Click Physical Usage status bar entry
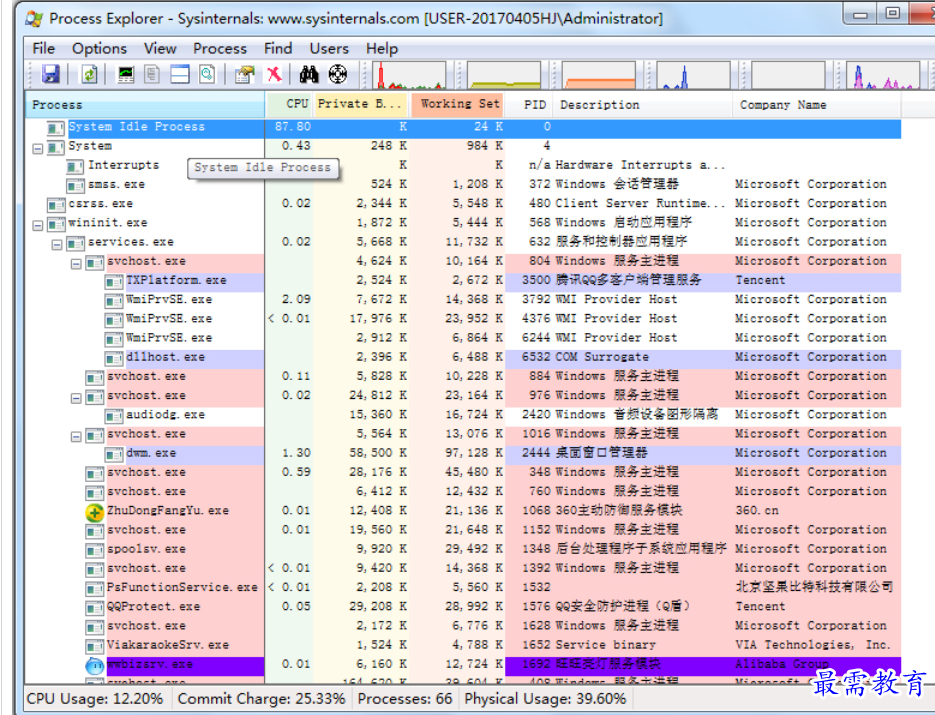This screenshot has width=935, height=715. coord(545,699)
